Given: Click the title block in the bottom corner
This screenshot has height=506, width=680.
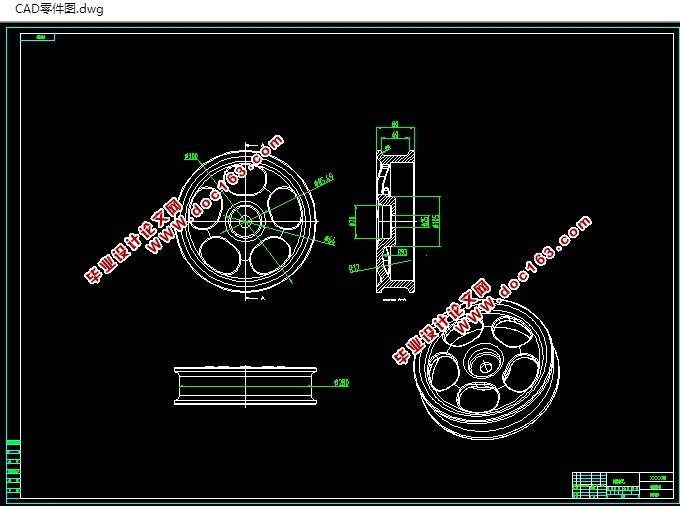Looking at the screenshot, I should coord(623,485).
